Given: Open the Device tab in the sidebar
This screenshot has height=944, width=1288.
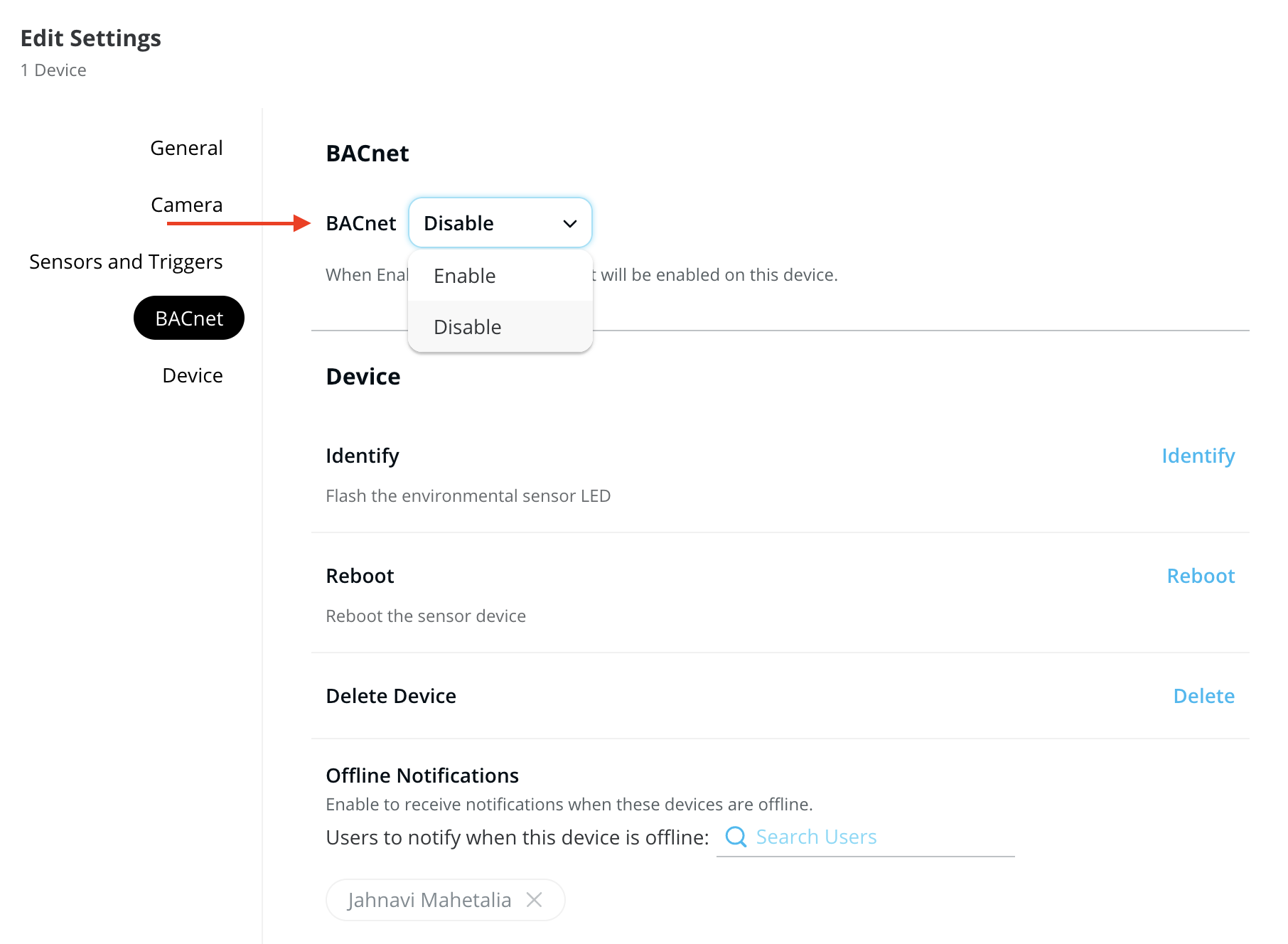Looking at the screenshot, I should click(192, 375).
